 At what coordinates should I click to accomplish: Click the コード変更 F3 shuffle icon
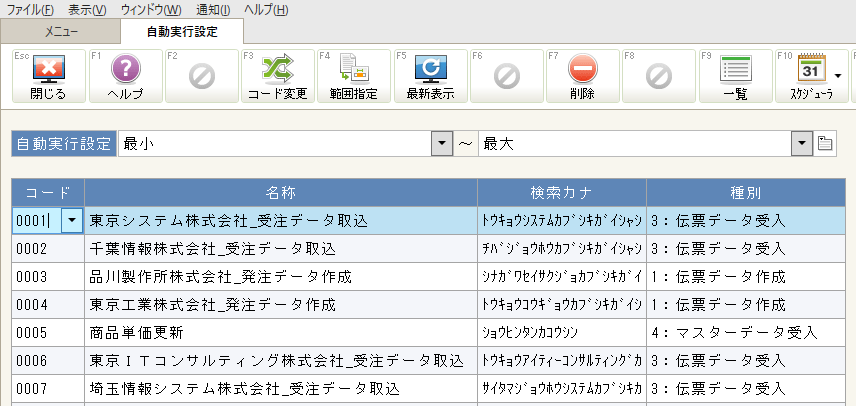[278, 69]
